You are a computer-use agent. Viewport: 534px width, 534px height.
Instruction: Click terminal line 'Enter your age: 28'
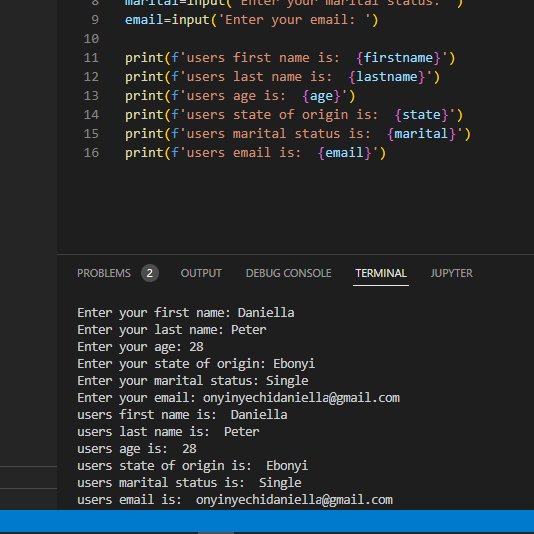click(x=140, y=347)
